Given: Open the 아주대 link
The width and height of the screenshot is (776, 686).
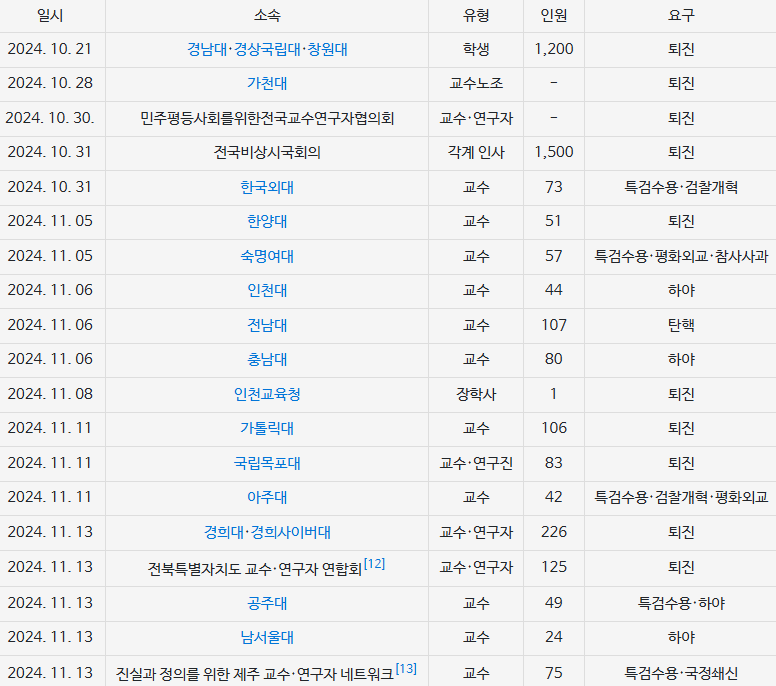Looking at the screenshot, I should [x=267, y=497].
